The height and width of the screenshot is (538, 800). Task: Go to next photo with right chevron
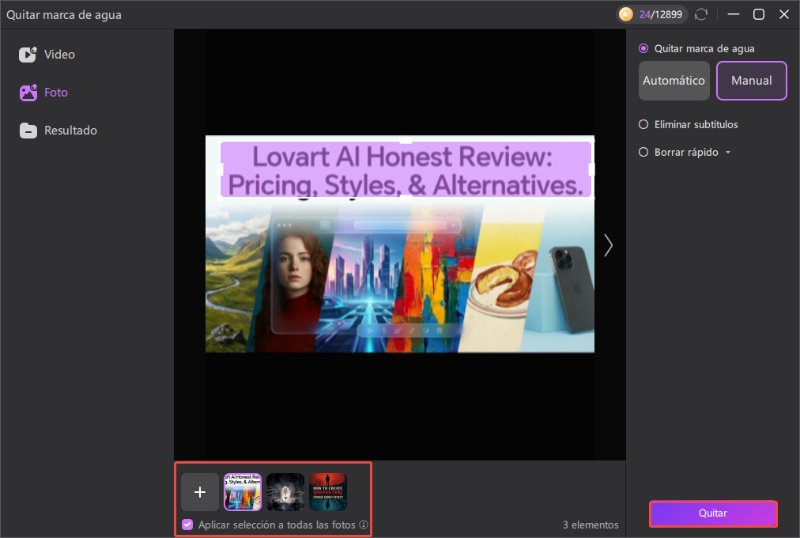coord(608,245)
